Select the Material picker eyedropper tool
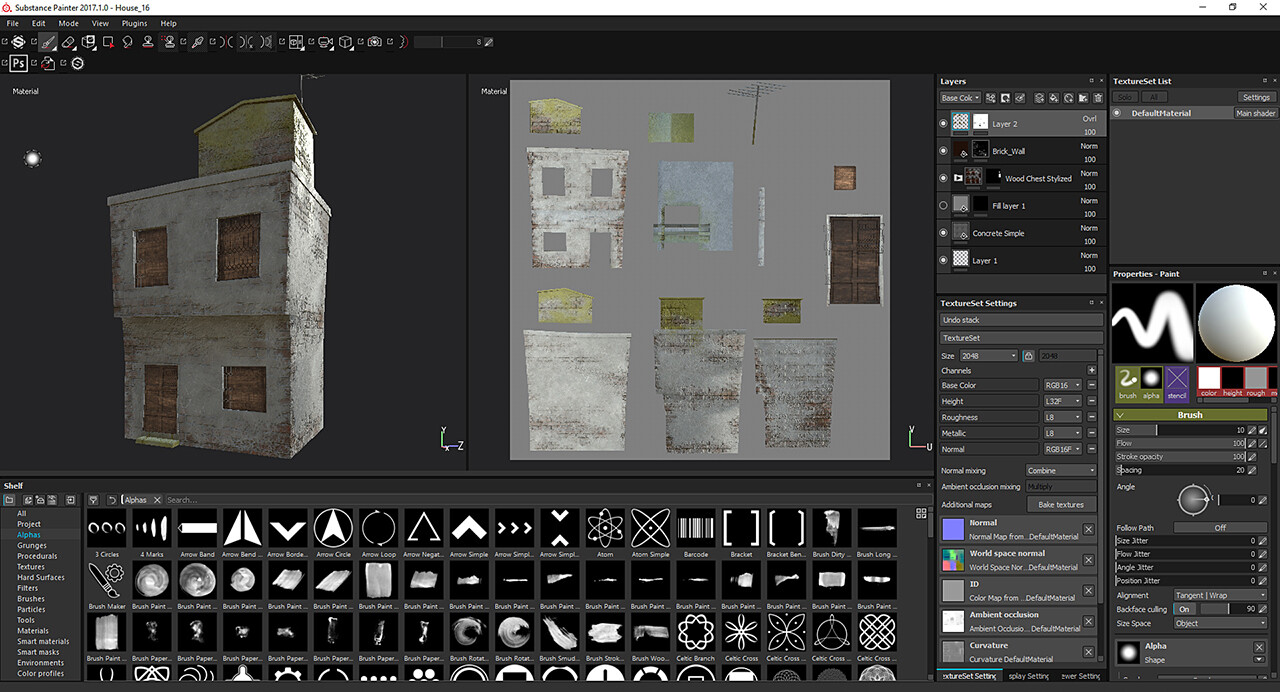This screenshot has width=1280, height=692. 197,42
